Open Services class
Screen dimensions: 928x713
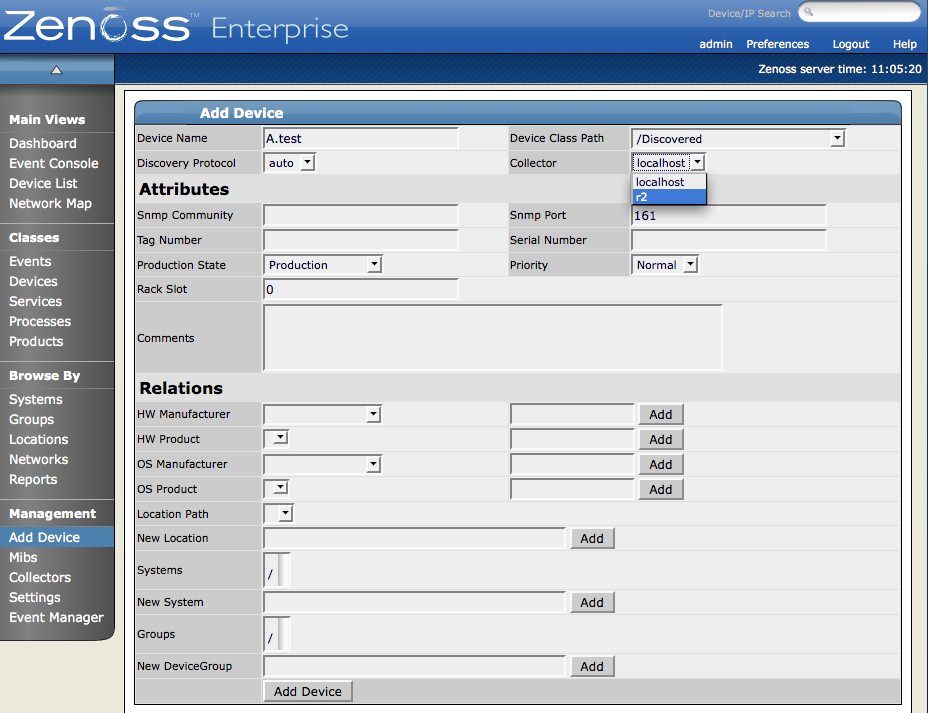click(36, 302)
